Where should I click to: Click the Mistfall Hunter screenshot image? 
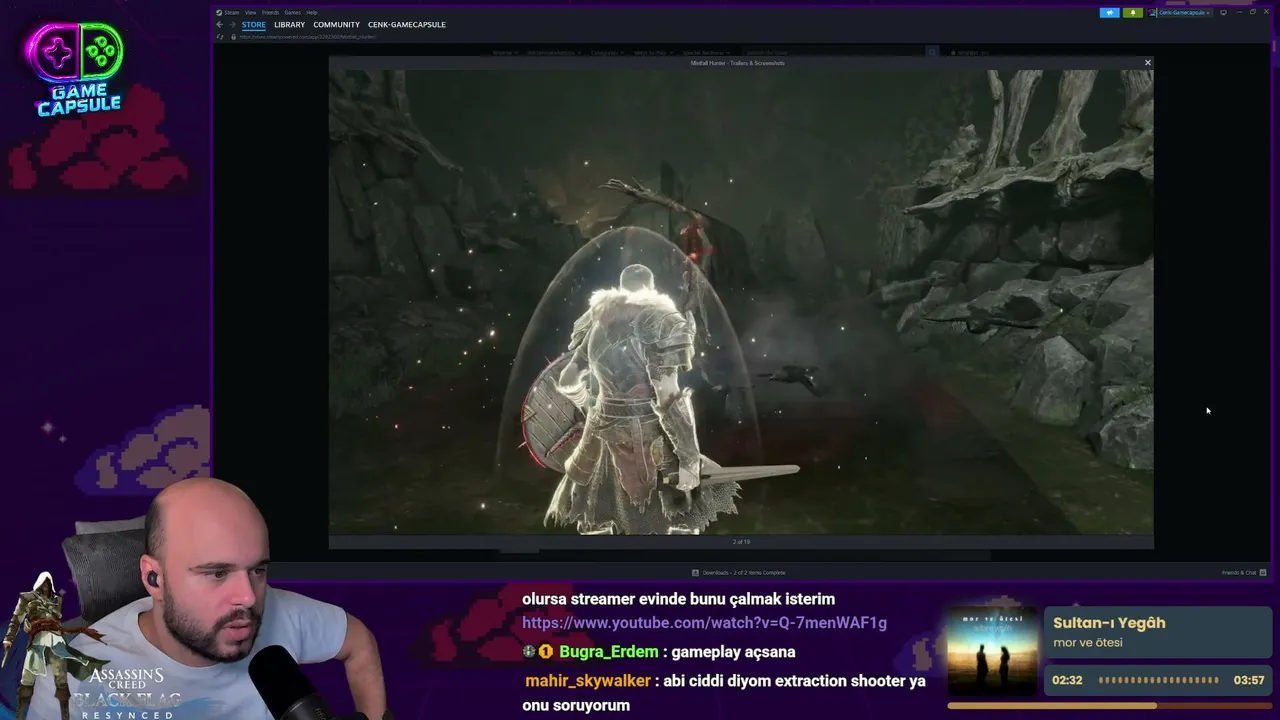click(741, 302)
